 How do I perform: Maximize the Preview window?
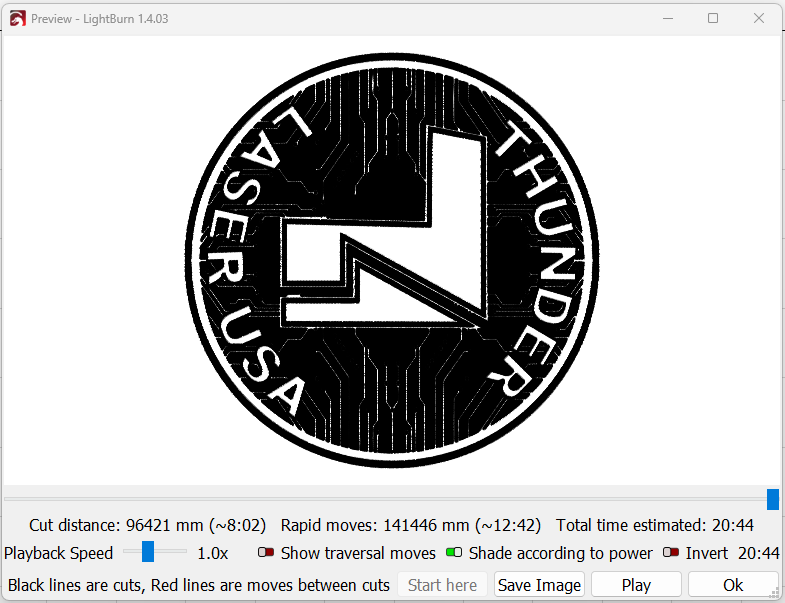pos(713,19)
